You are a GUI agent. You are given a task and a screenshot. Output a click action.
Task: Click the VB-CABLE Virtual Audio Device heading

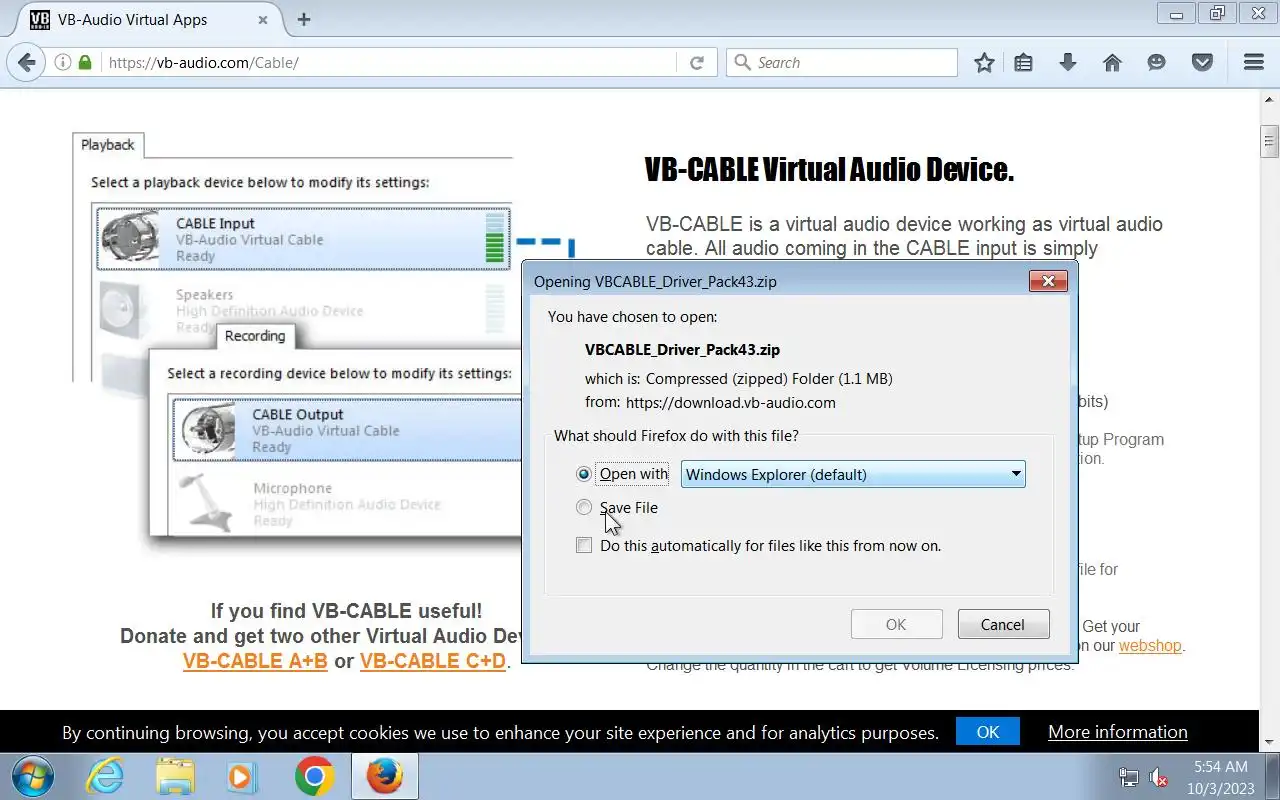(829, 169)
